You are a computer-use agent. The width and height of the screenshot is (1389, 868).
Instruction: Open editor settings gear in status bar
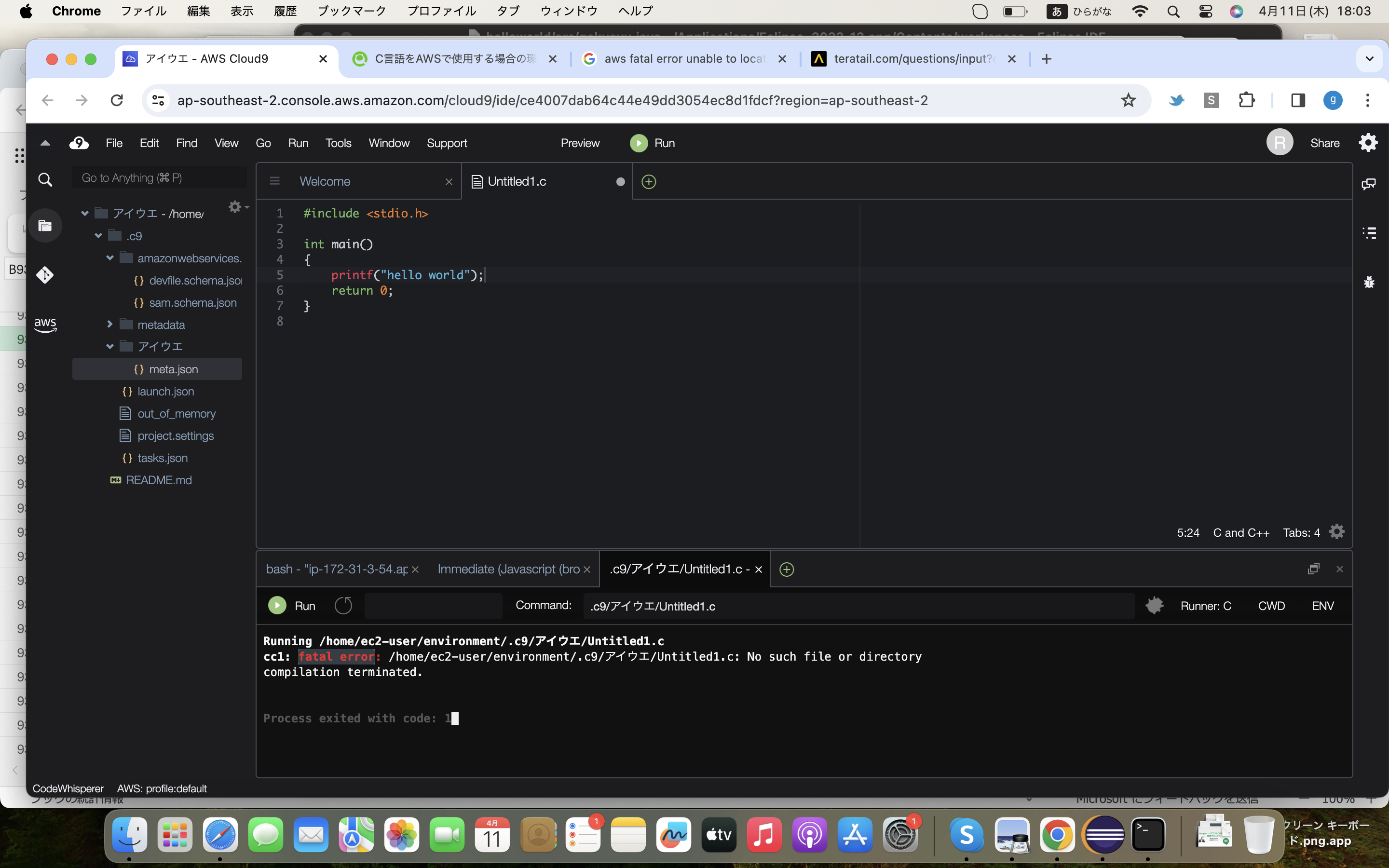click(x=1337, y=532)
